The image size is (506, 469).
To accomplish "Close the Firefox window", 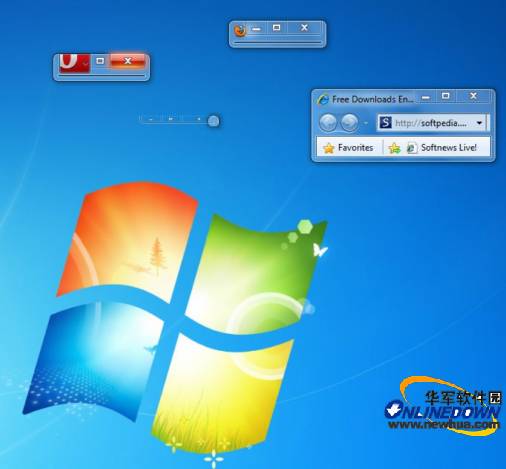I will (304, 28).
